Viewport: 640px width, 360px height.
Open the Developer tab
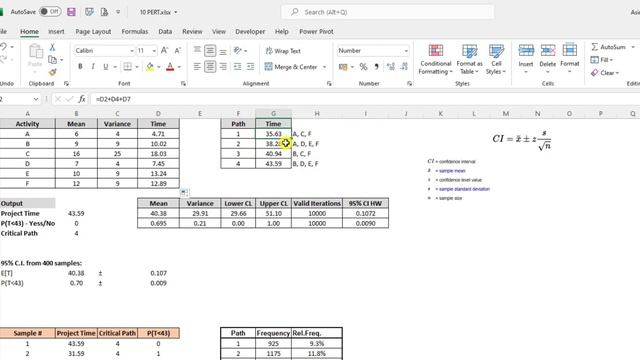(250, 31)
